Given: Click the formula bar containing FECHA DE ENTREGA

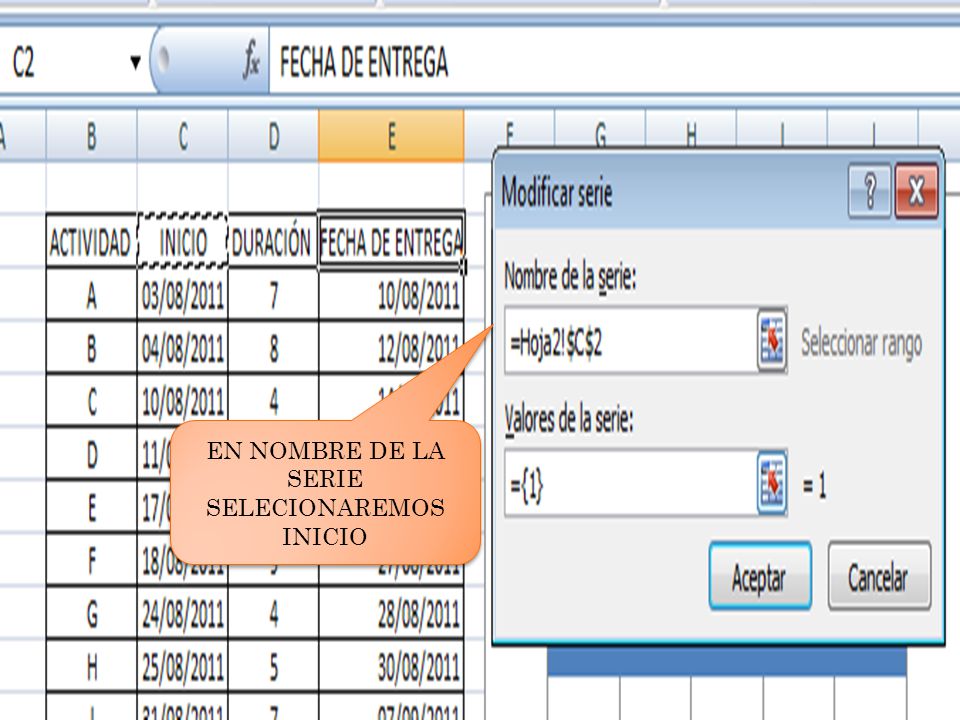Looking at the screenshot, I should [x=612, y=61].
